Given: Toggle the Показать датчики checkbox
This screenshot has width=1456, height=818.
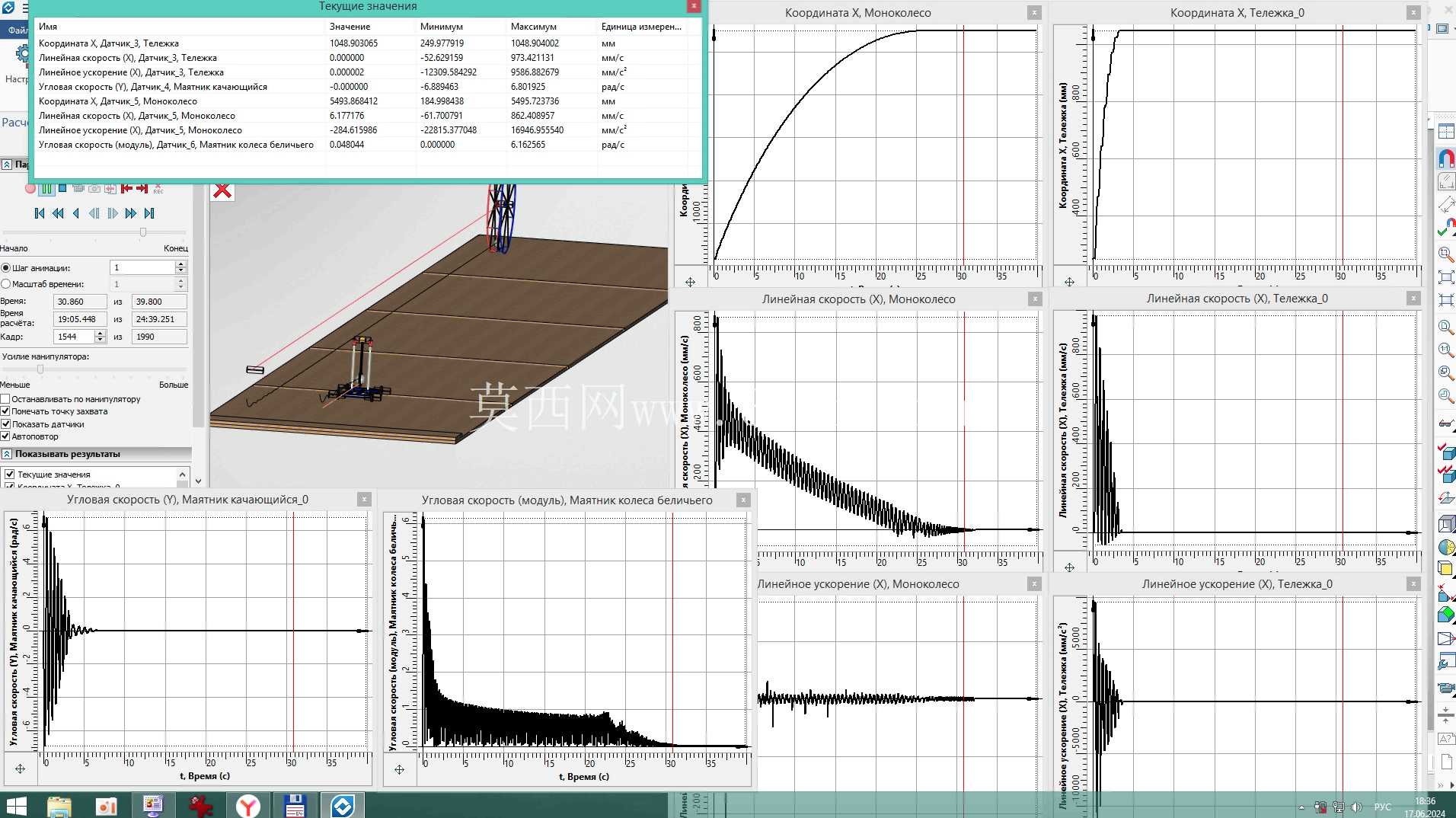Looking at the screenshot, I should pos(5,424).
